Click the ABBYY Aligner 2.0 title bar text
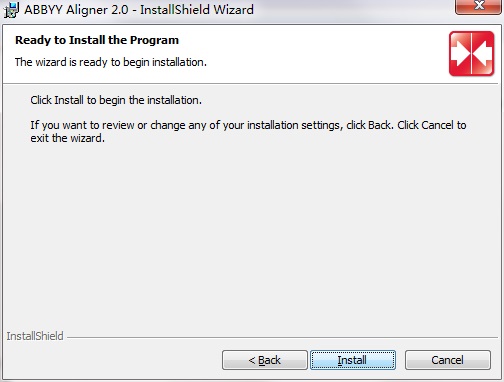Viewport: 504px width, 382px height. pyautogui.click(x=139, y=10)
